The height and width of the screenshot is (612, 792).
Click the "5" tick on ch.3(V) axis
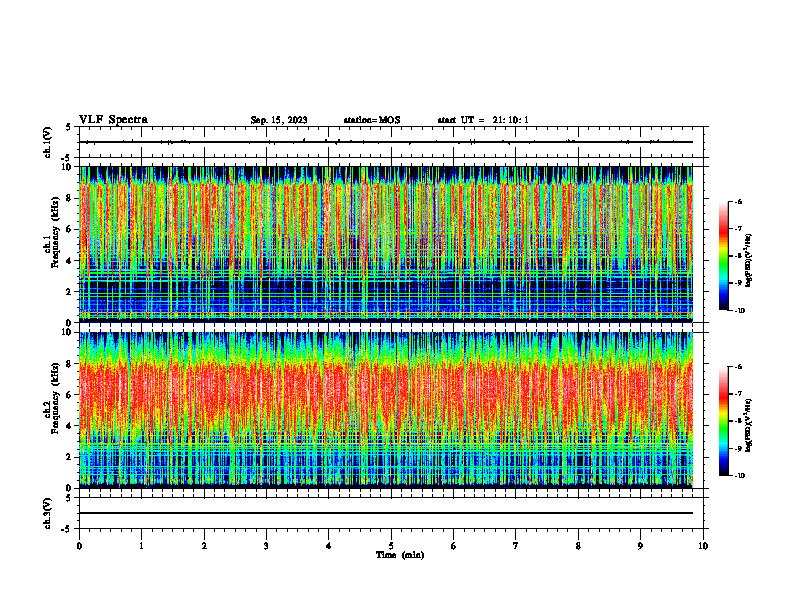coord(69,498)
